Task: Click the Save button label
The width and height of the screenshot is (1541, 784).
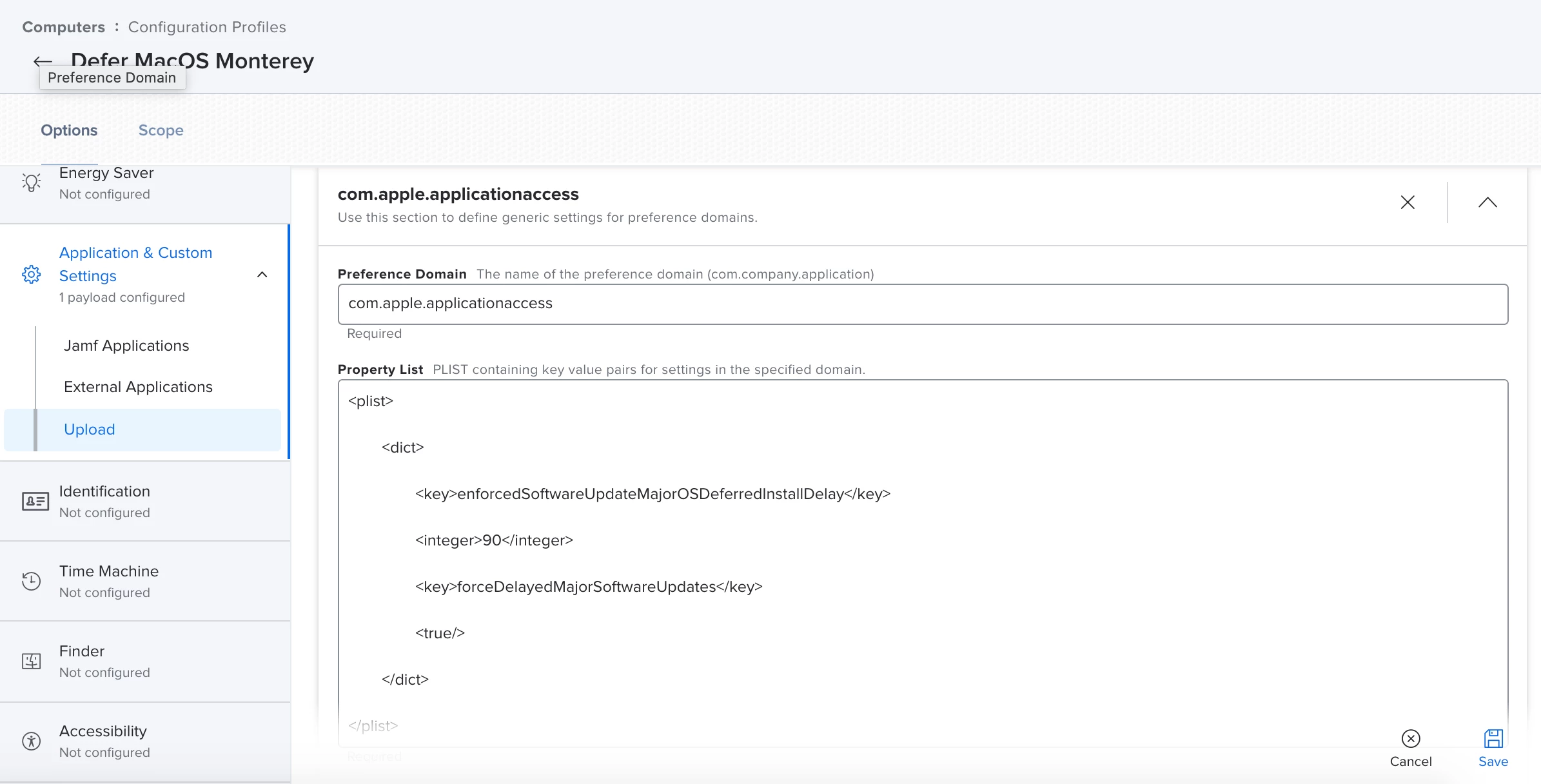Action: tap(1493, 761)
